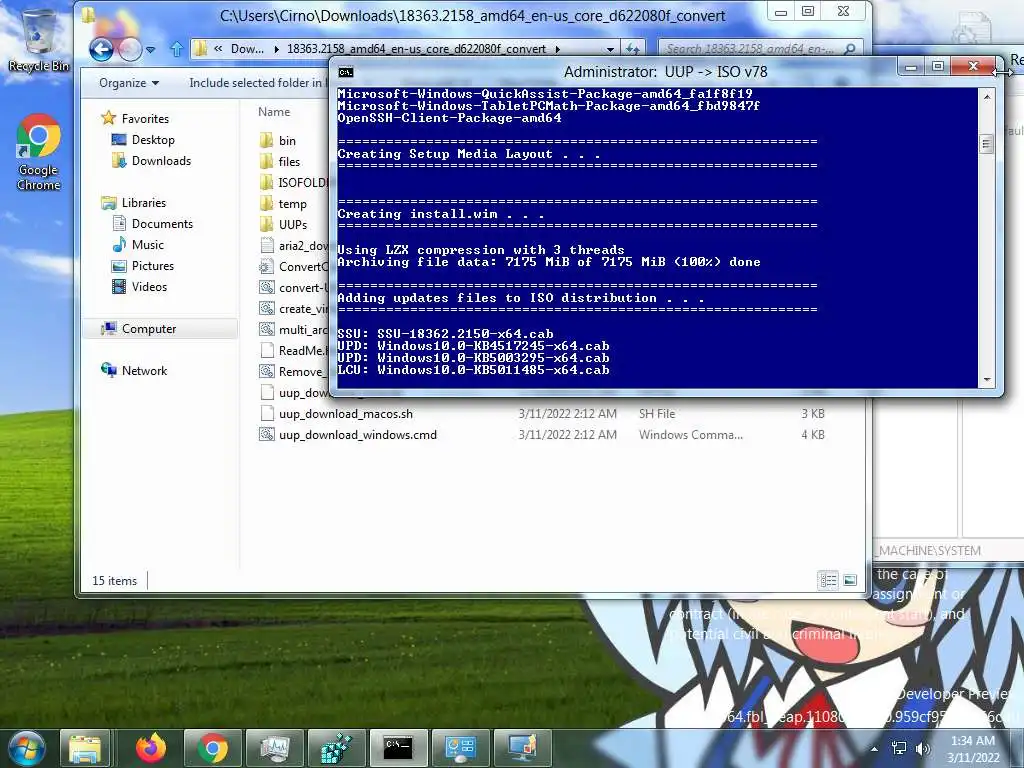The width and height of the screenshot is (1024, 768).
Task: Expand the address bar history dropdown
Action: 610,49
